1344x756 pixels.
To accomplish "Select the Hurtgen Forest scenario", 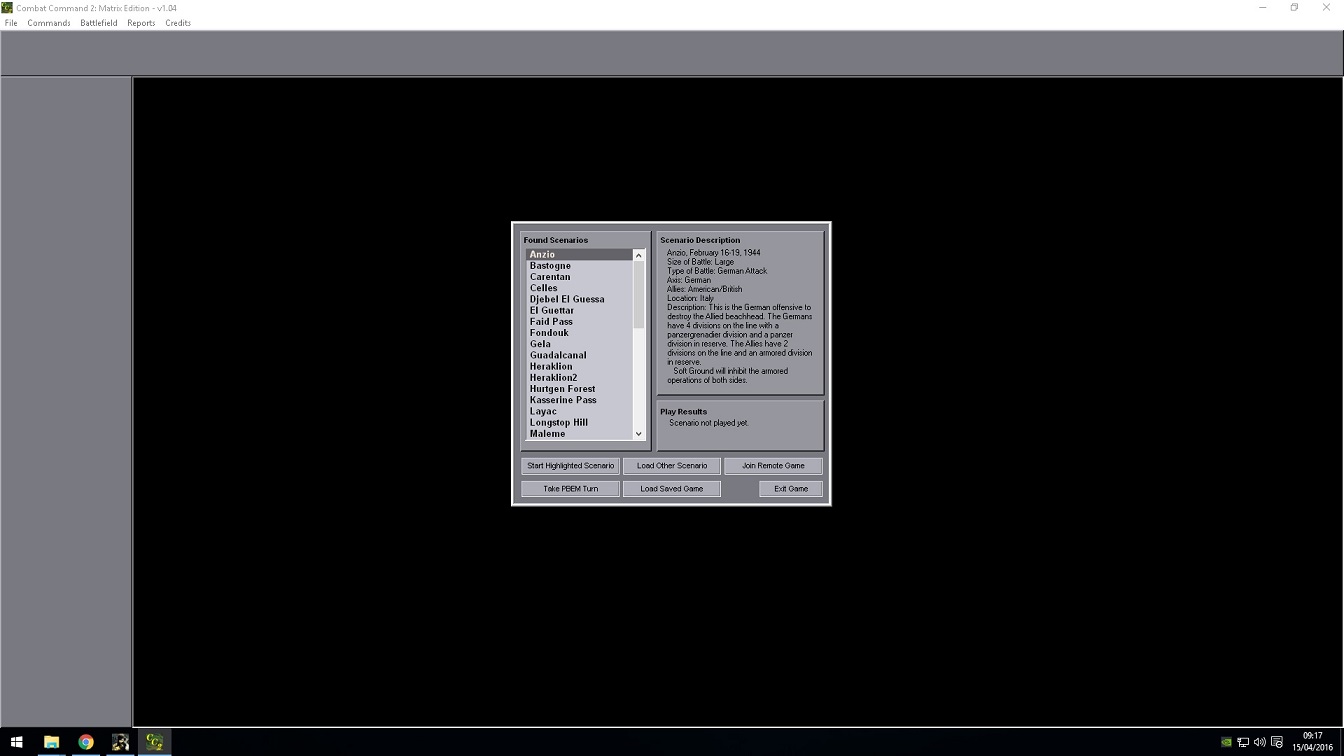I will point(579,389).
